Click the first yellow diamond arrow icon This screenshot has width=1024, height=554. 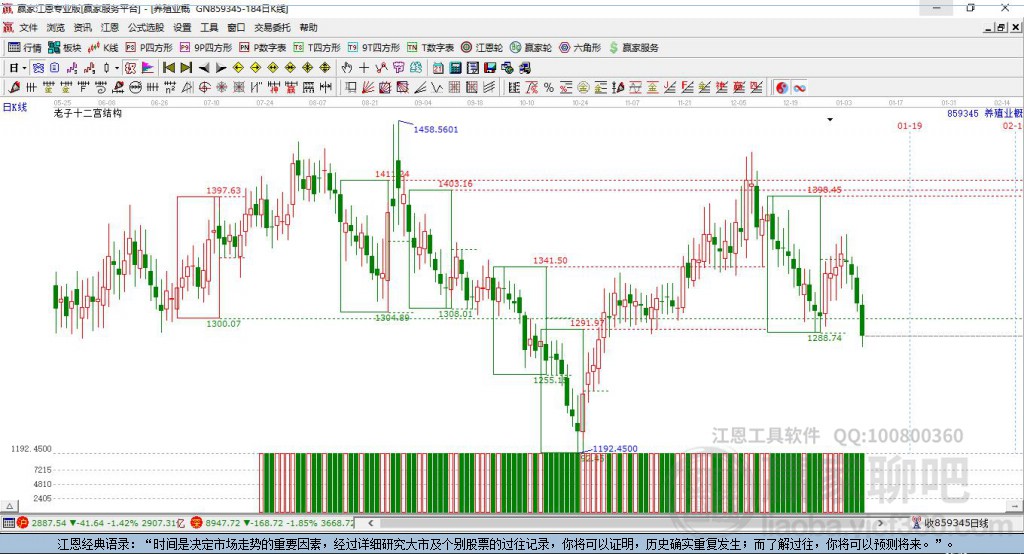coord(238,68)
